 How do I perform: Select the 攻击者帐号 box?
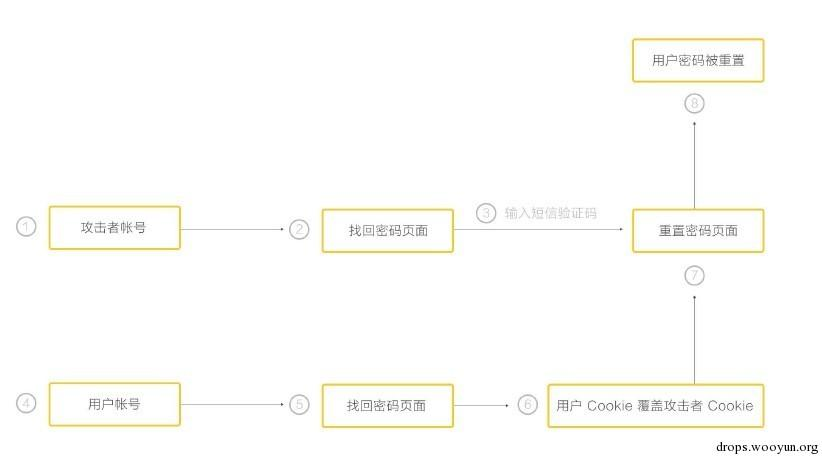[x=114, y=227]
